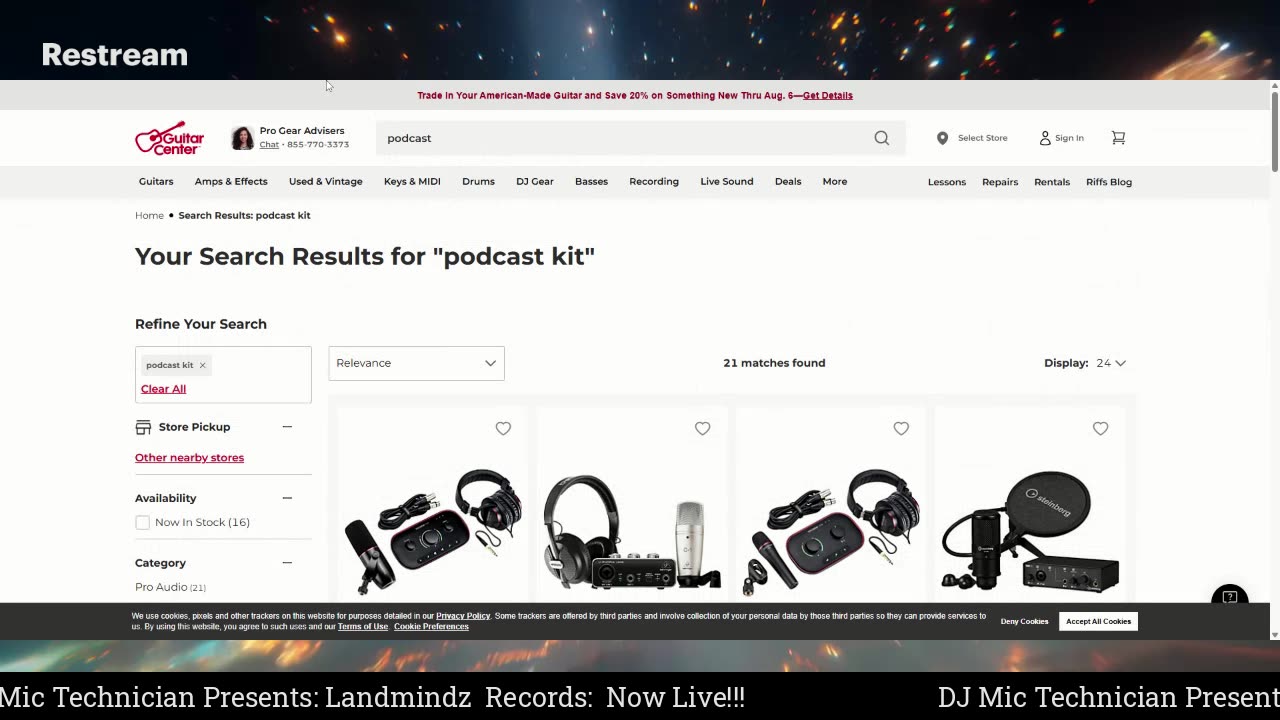This screenshot has width=1280, height=720.
Task: Click the search magnifier icon
Action: pos(881,138)
